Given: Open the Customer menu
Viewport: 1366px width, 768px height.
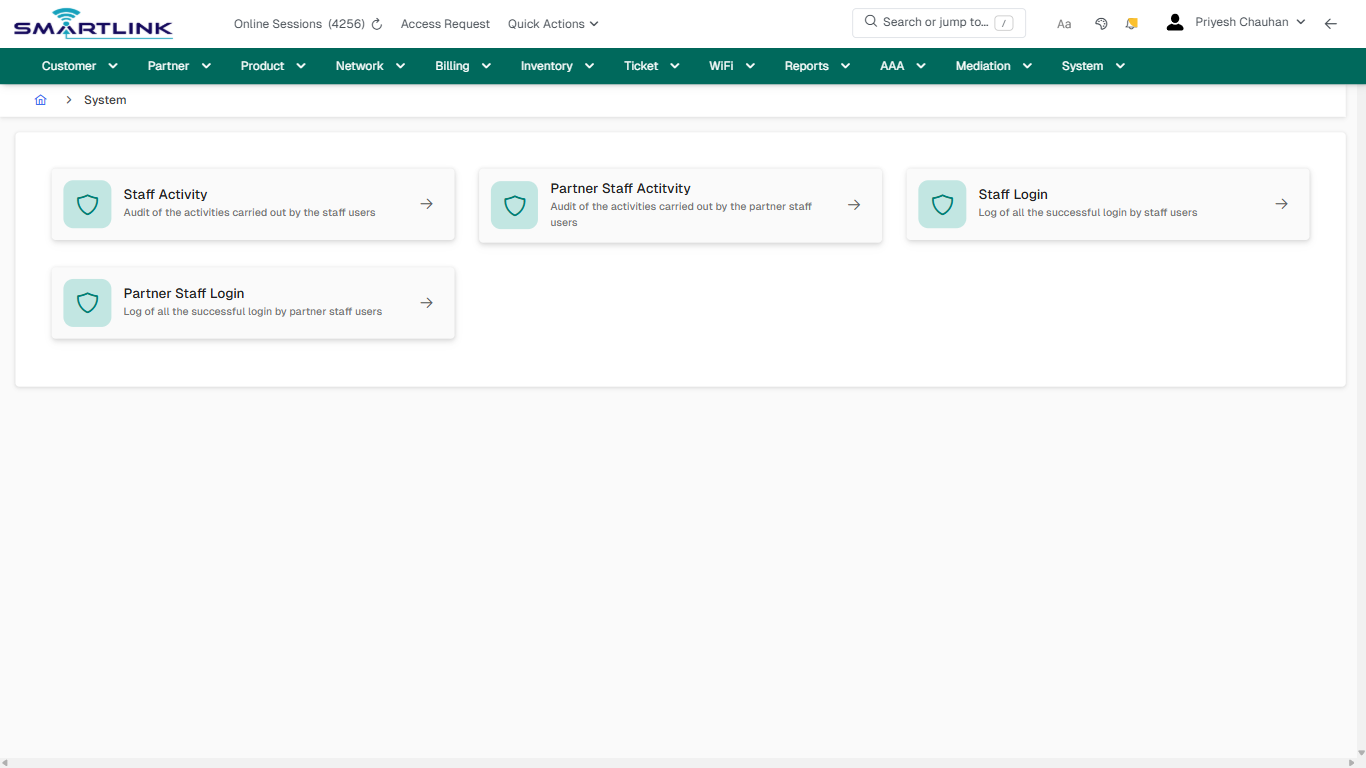Looking at the screenshot, I should (78, 65).
